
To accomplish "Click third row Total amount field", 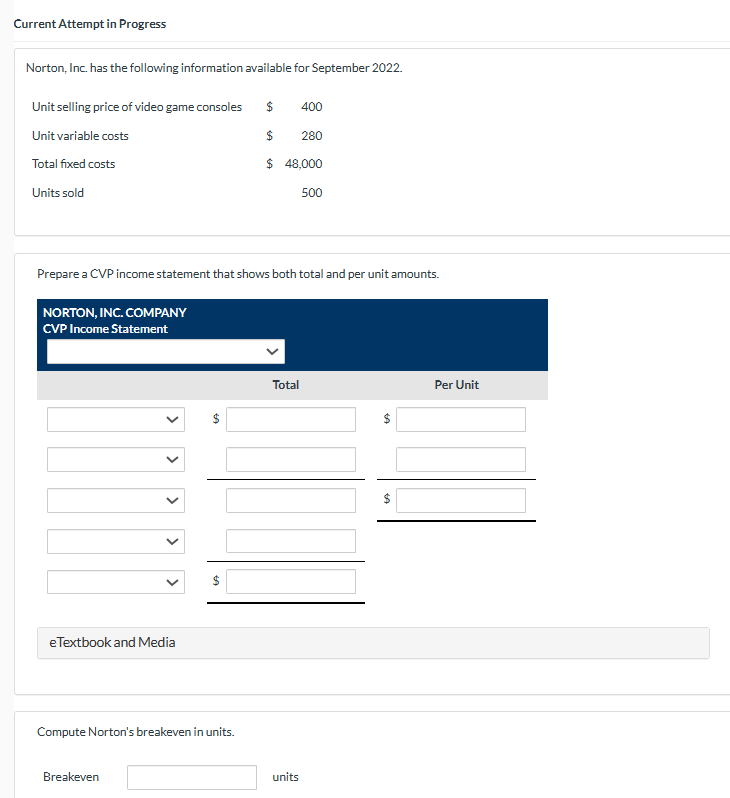I will (291, 500).
